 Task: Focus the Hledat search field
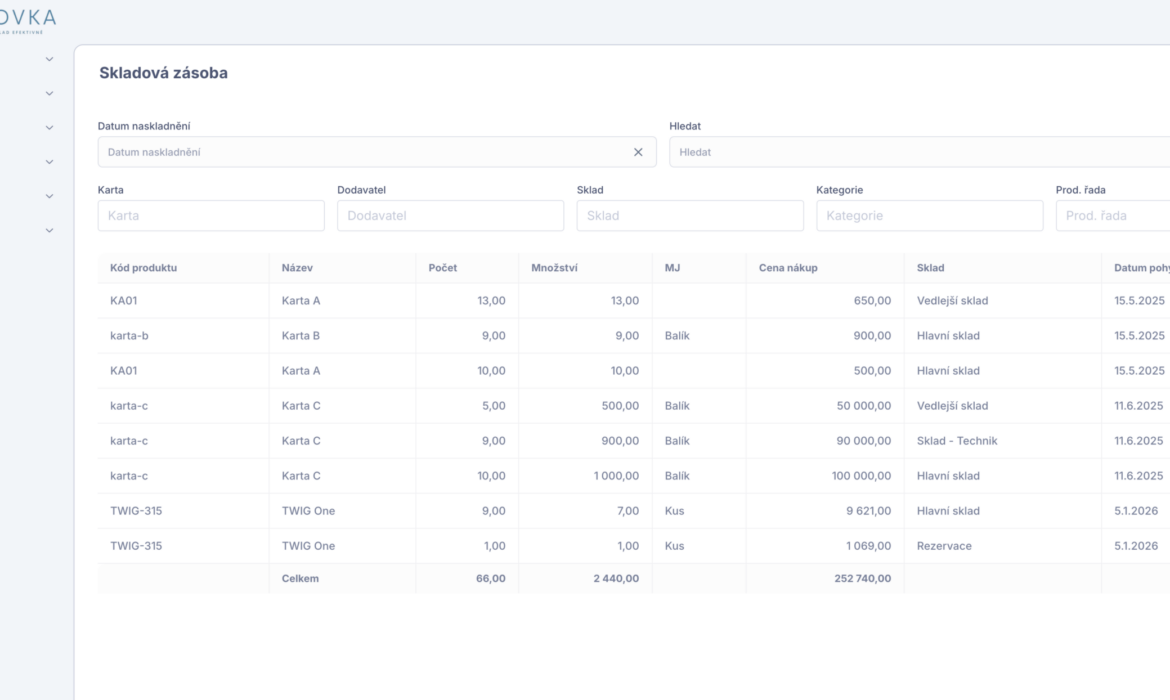pyautogui.click(x=920, y=152)
